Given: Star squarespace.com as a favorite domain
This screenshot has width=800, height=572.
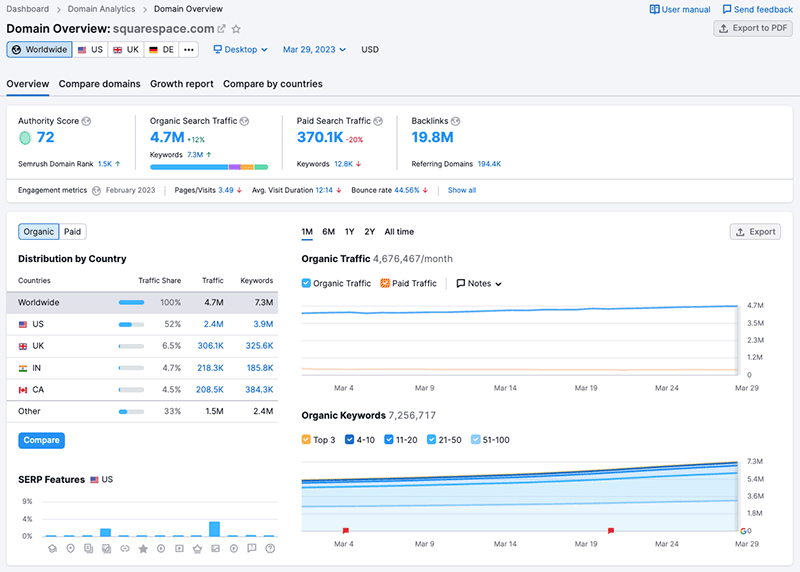Looking at the screenshot, I should pos(236,29).
